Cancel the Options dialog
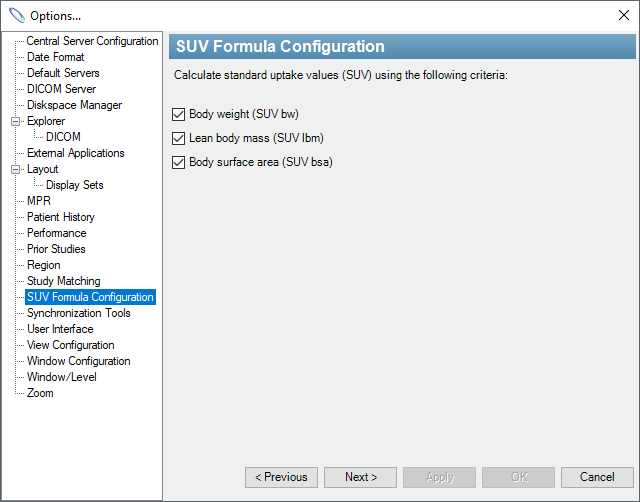Image resolution: width=640 pixels, height=502 pixels. pos(597,477)
